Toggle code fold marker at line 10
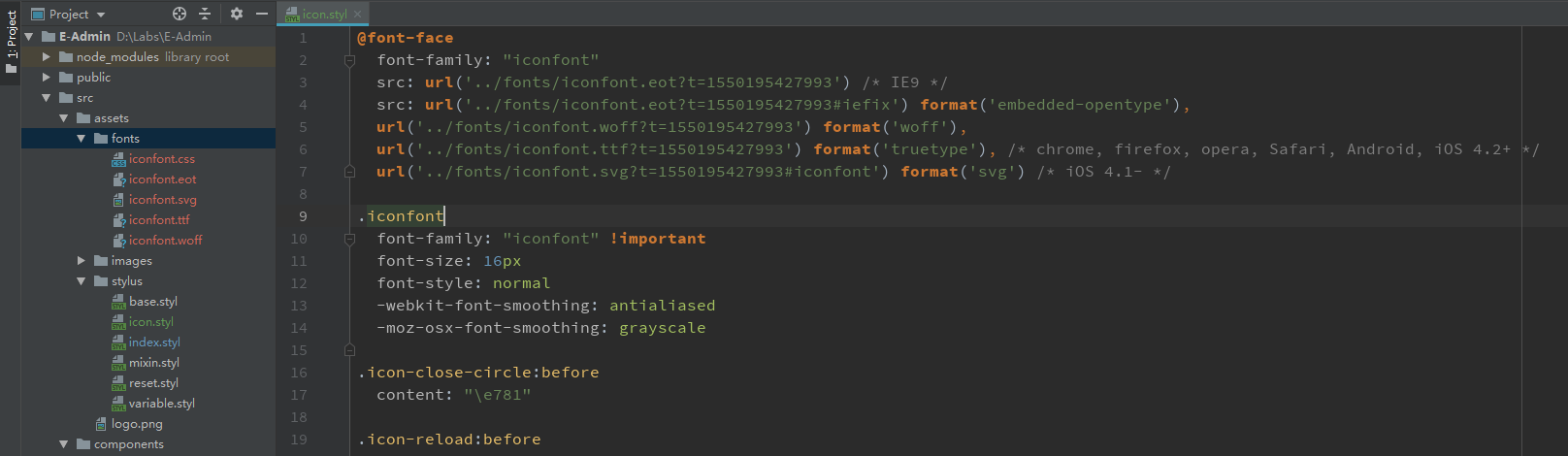Screen dimensions: 1568x456 pos(349,239)
